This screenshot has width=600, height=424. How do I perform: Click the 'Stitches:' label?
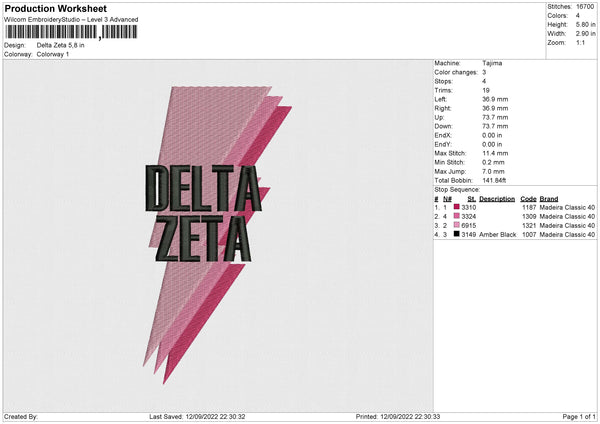point(559,7)
